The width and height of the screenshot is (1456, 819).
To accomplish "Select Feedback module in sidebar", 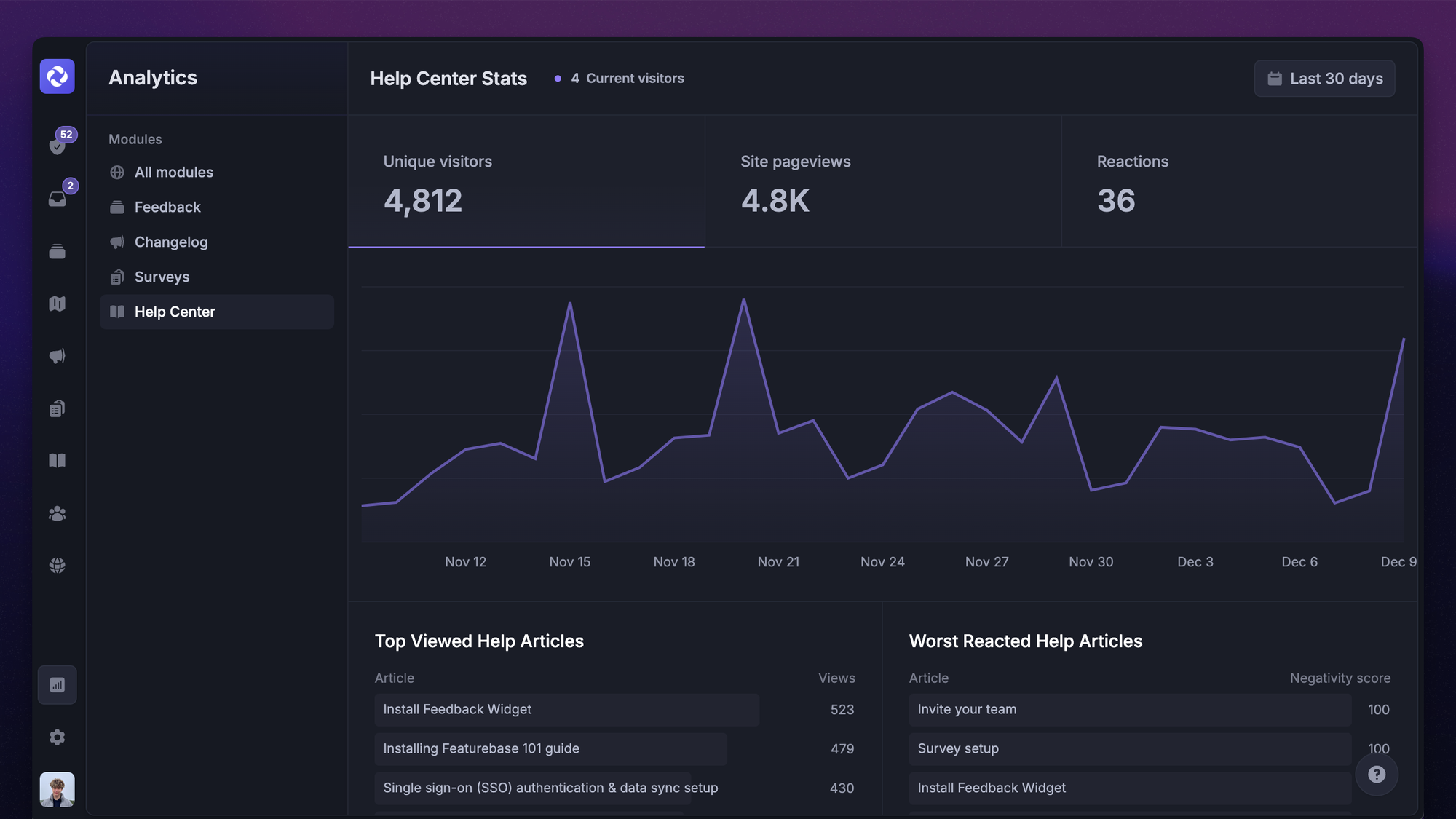I will [x=217, y=207].
